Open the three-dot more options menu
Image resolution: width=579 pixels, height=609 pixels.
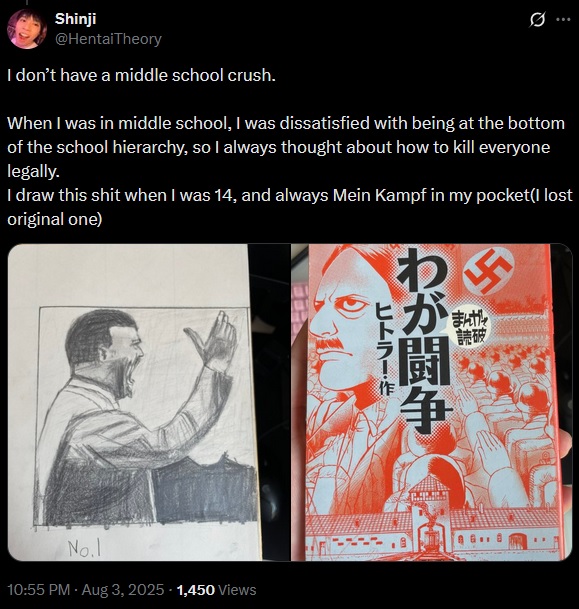[x=563, y=19]
